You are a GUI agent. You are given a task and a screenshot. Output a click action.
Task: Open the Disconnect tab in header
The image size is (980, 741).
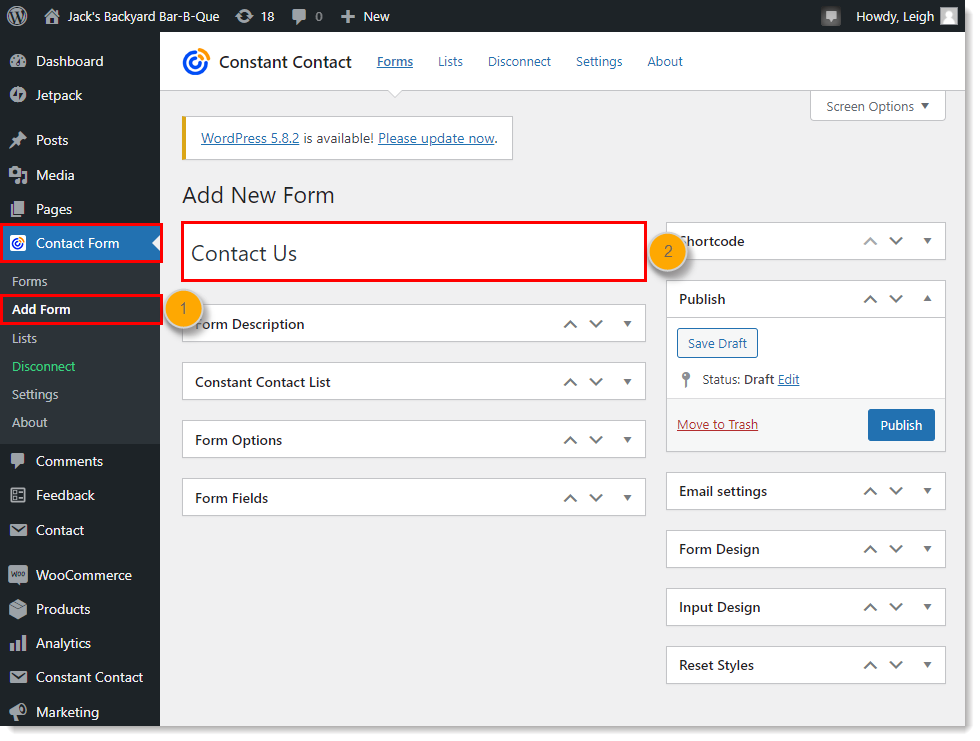pyautogui.click(x=519, y=61)
